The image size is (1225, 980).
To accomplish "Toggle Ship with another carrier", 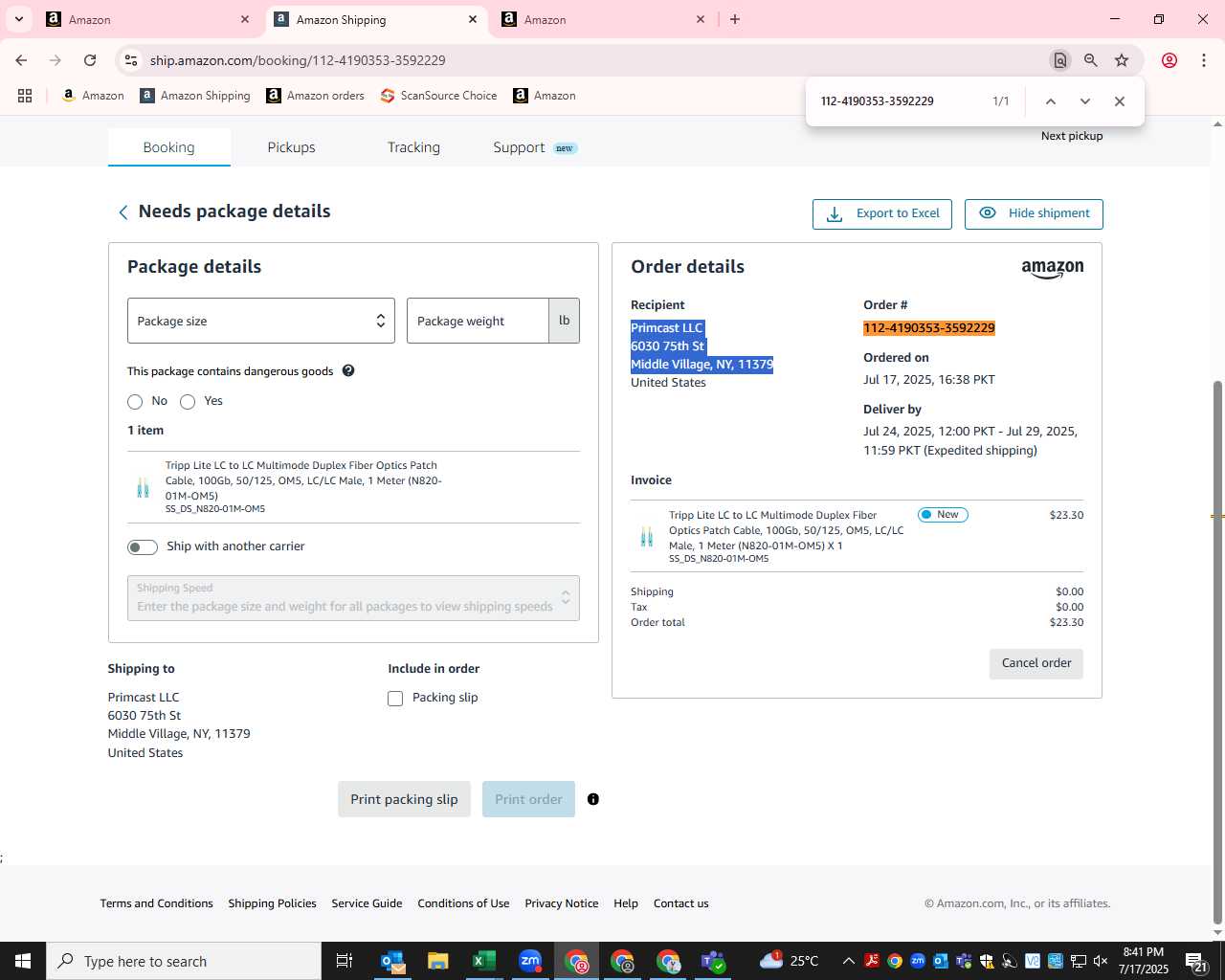I will click(143, 547).
